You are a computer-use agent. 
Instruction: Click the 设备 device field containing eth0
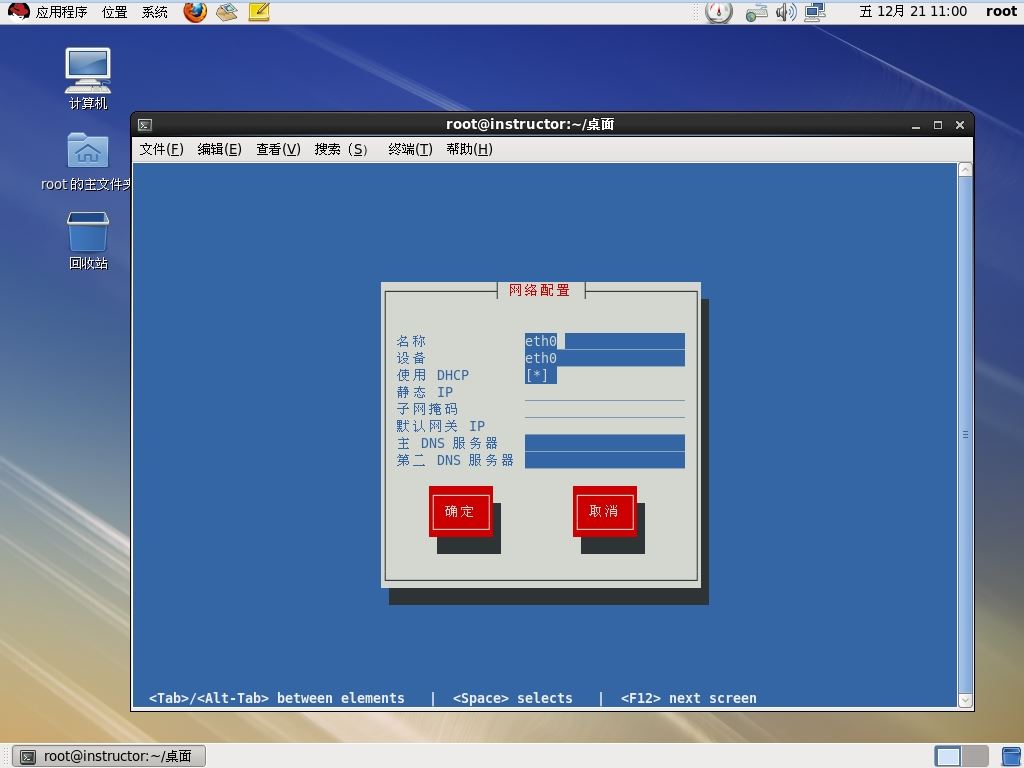605,358
